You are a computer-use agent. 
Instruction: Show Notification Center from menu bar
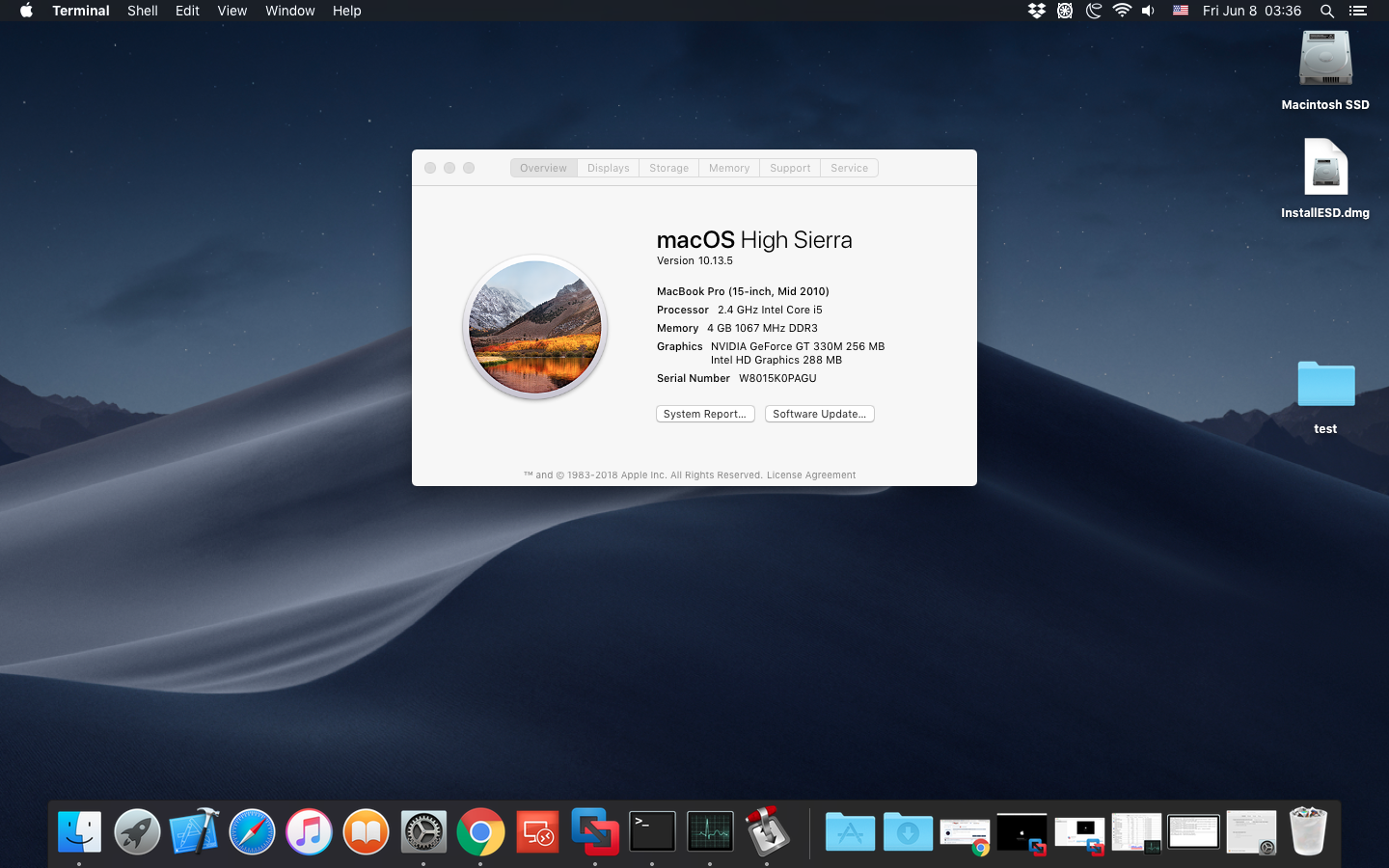click(x=1358, y=11)
